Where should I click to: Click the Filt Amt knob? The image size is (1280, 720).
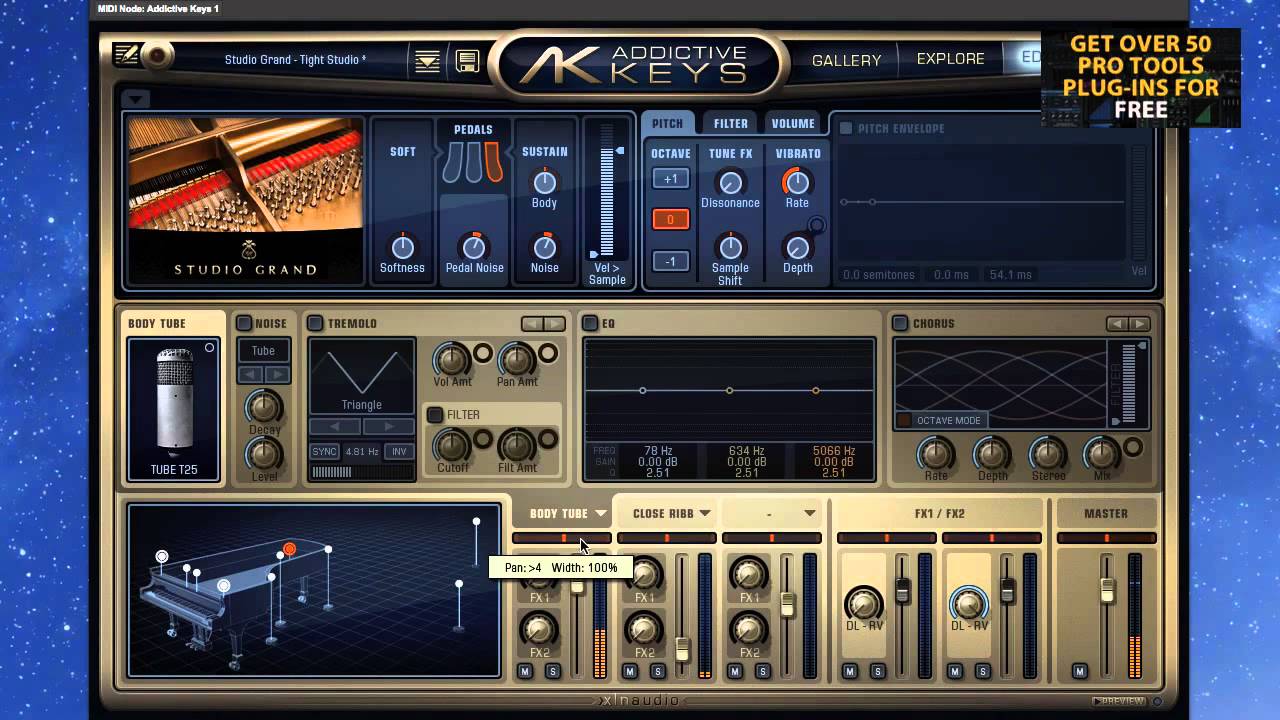516,445
